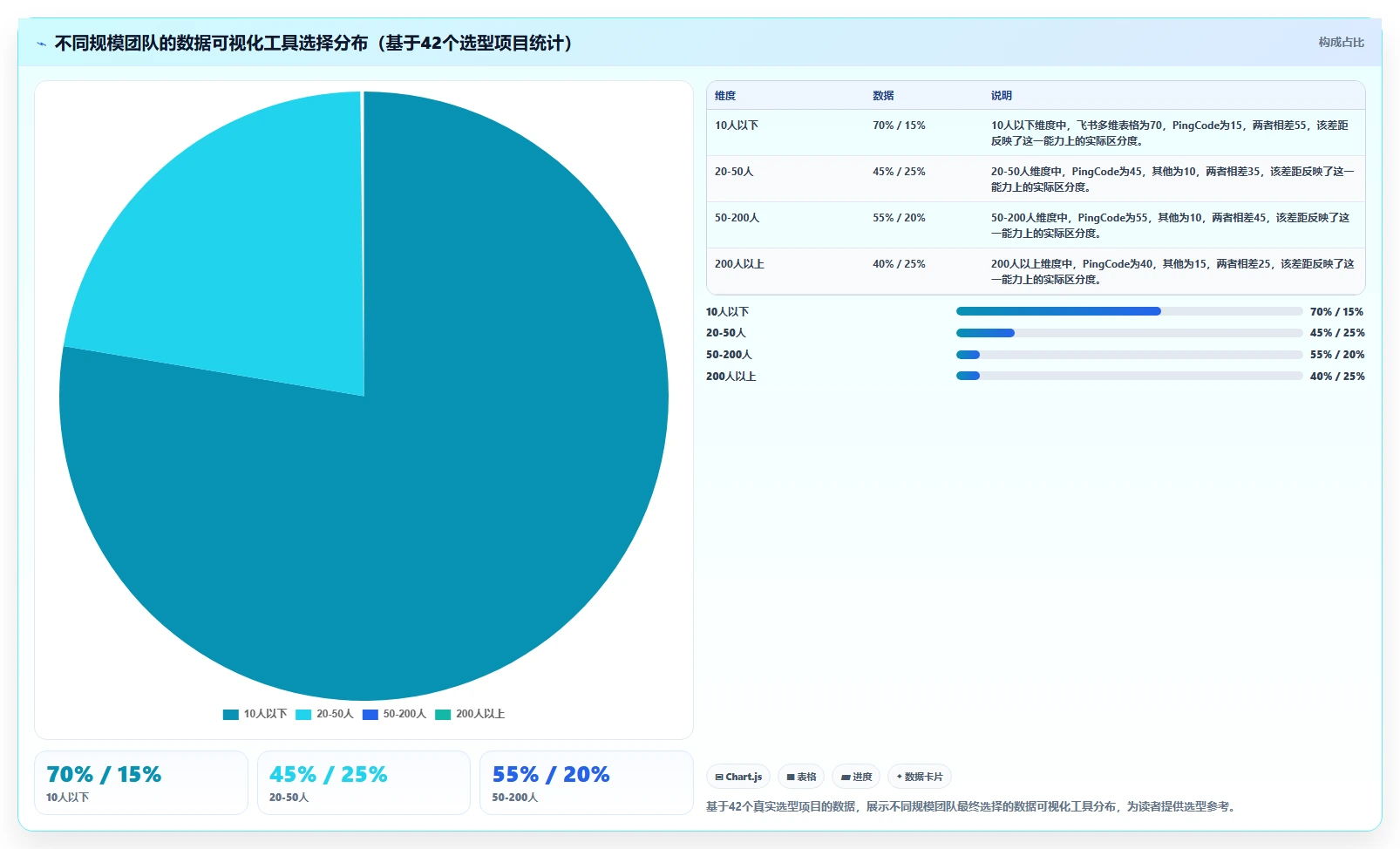The width and height of the screenshot is (1400, 849).
Task: Toggle the 20-50人 legend color box
Action: [x=303, y=715]
